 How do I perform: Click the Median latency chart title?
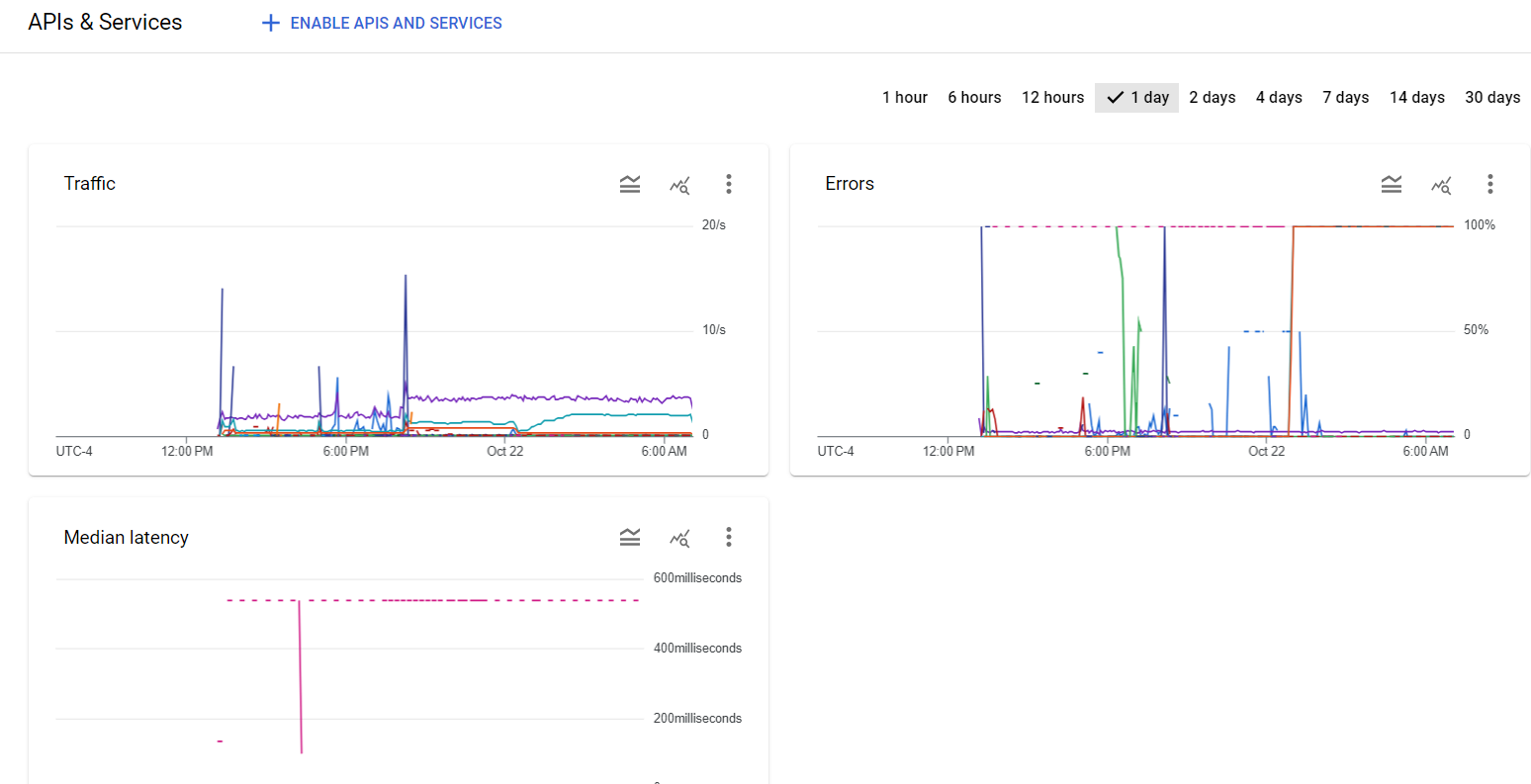pyautogui.click(x=126, y=537)
